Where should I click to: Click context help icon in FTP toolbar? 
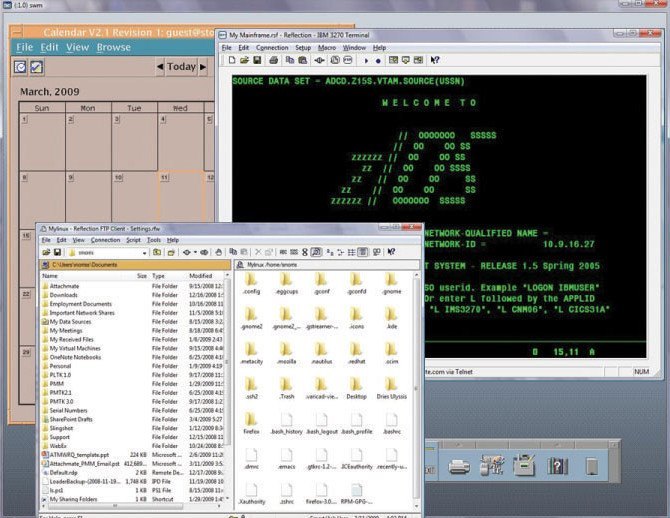391,252
